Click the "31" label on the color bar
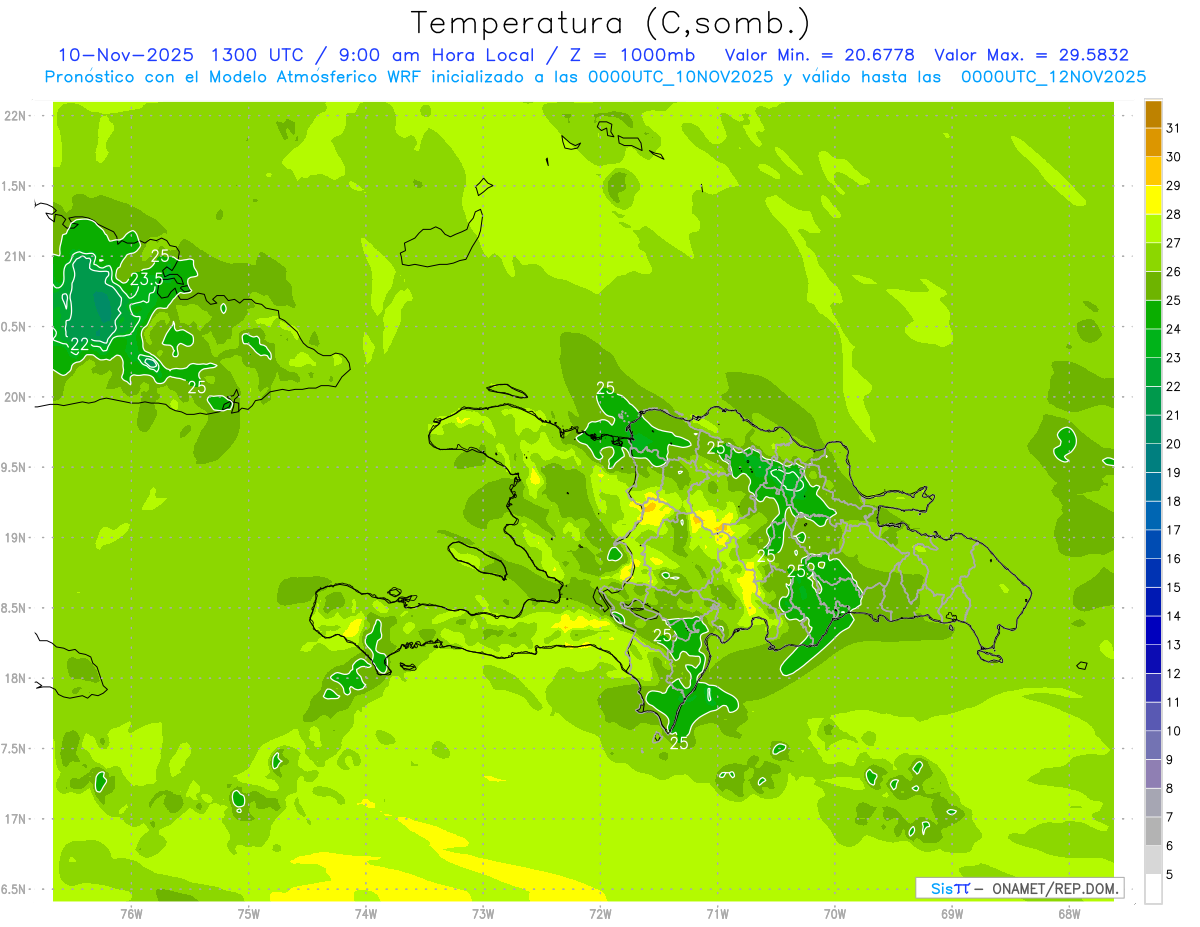Viewport: 1200px width, 927px height. click(x=1174, y=128)
